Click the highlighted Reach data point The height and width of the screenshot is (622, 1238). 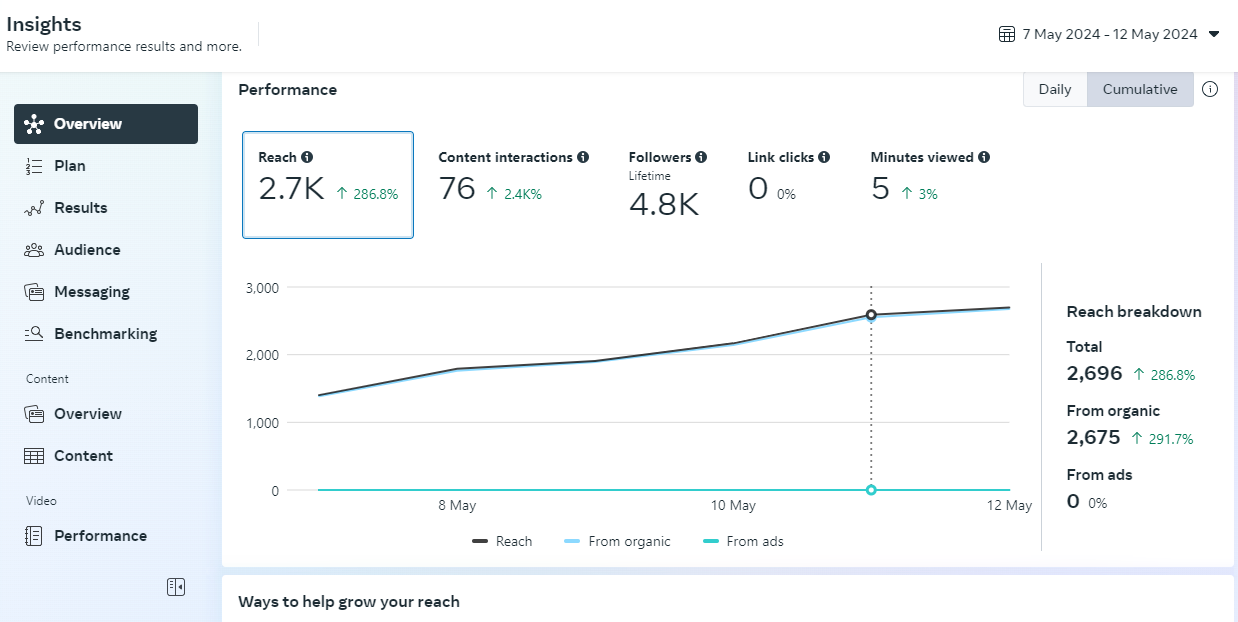(871, 315)
